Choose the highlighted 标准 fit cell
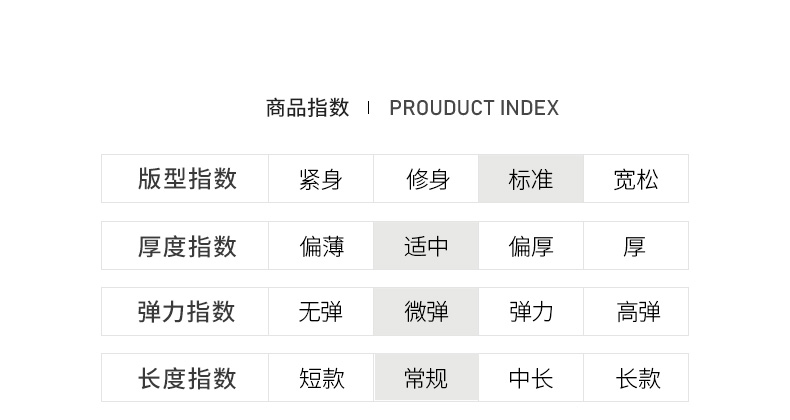The width and height of the screenshot is (790, 420). pyautogui.click(x=531, y=180)
